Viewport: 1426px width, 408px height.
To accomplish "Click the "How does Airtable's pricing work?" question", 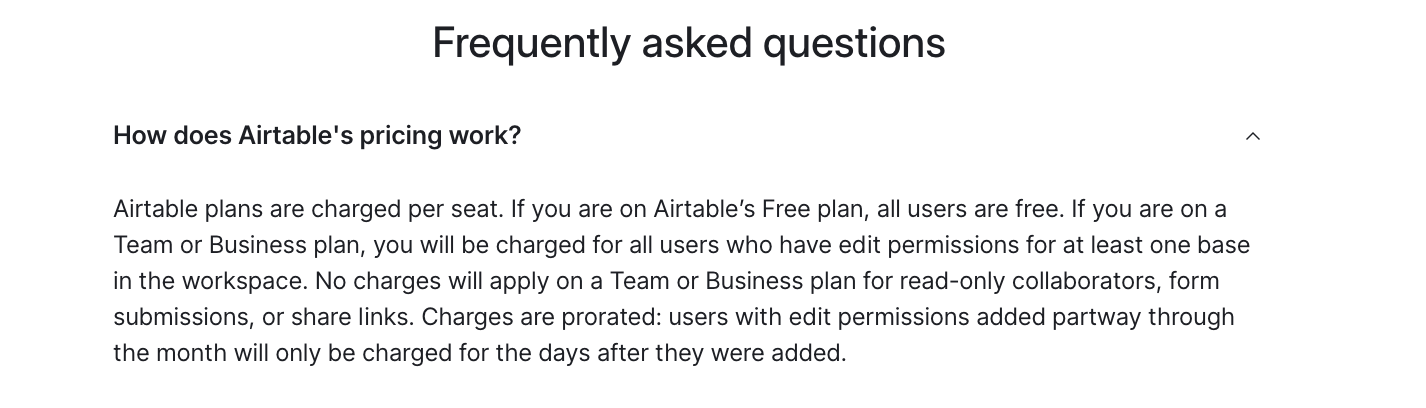I will click(x=317, y=136).
